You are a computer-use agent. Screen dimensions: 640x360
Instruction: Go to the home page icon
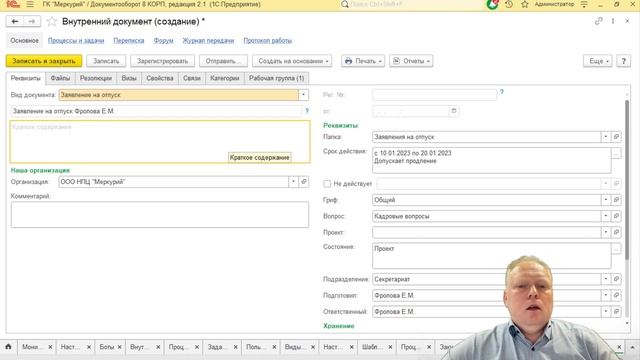[x=8, y=347]
